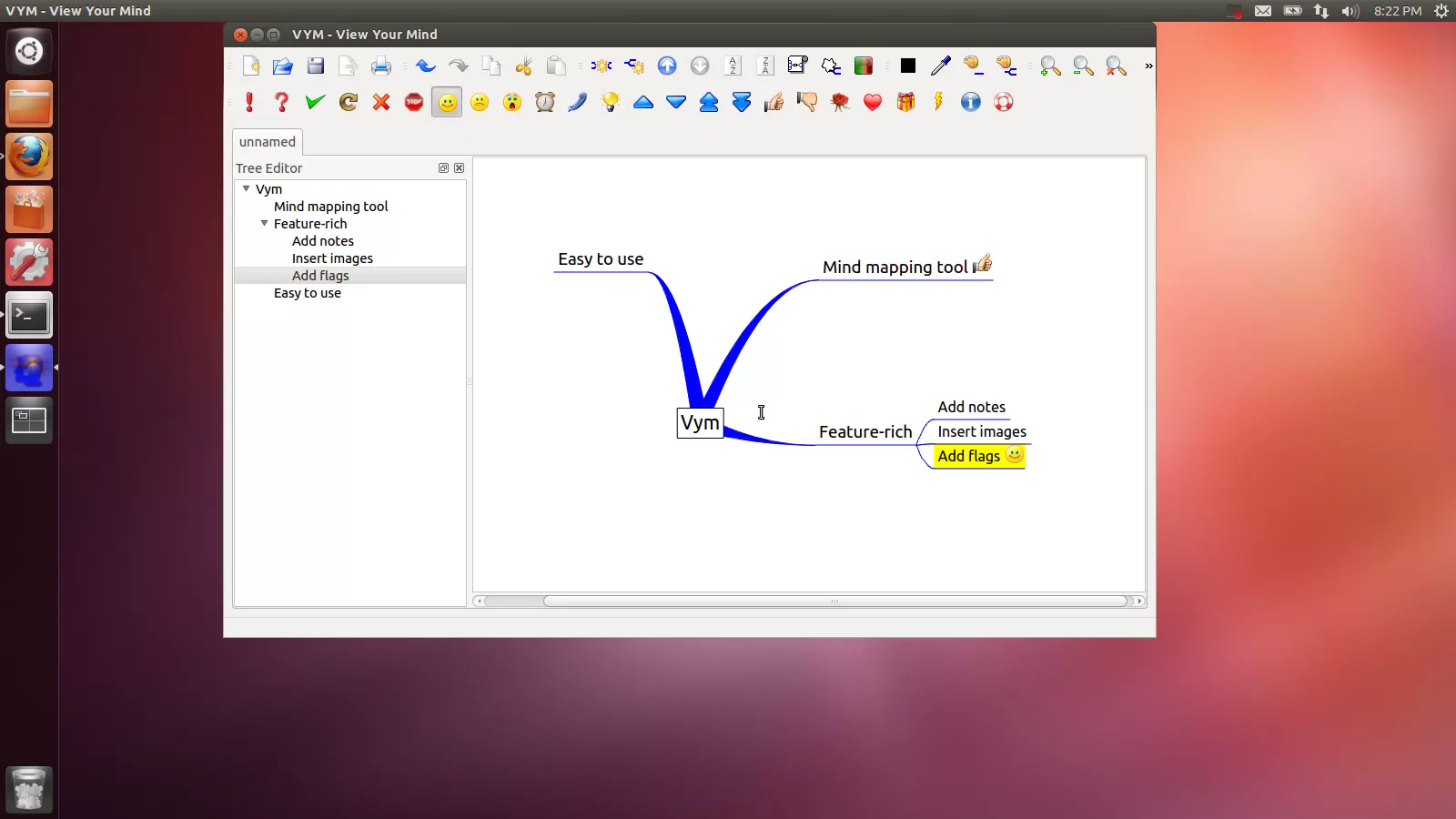Reset zoom with the red X magnifier
1456x819 pixels.
coord(1117,66)
